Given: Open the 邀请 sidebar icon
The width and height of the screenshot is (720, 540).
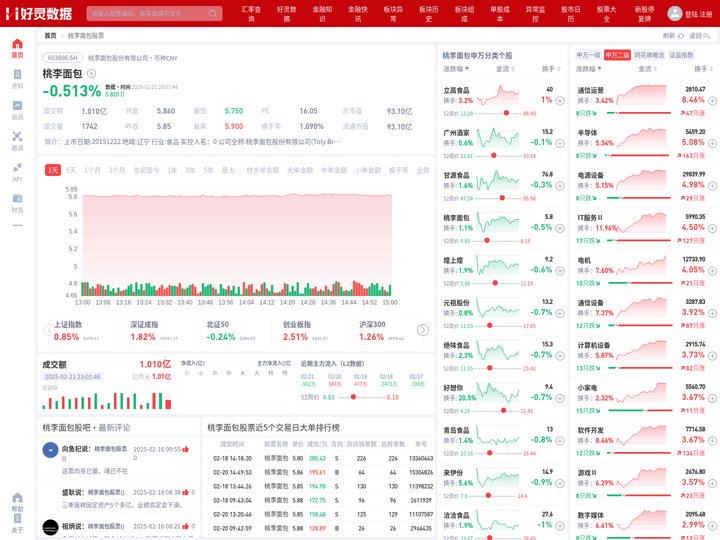Looking at the screenshot, I should (17, 141).
